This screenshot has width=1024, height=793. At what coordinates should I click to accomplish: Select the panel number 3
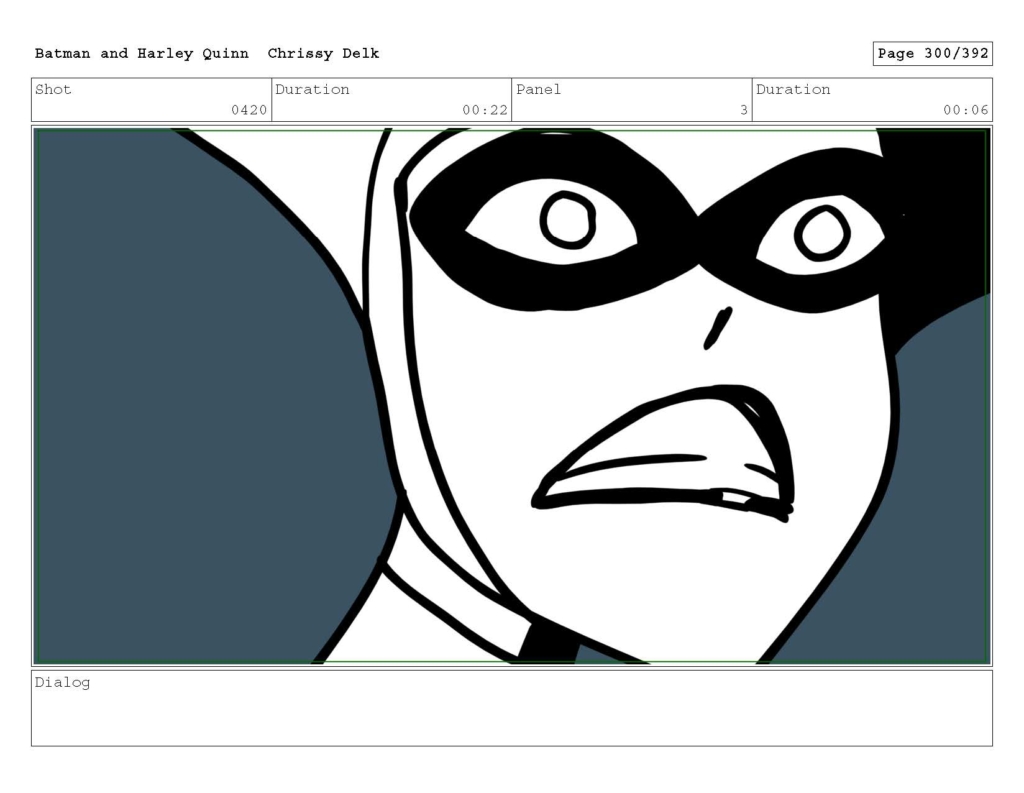click(743, 110)
